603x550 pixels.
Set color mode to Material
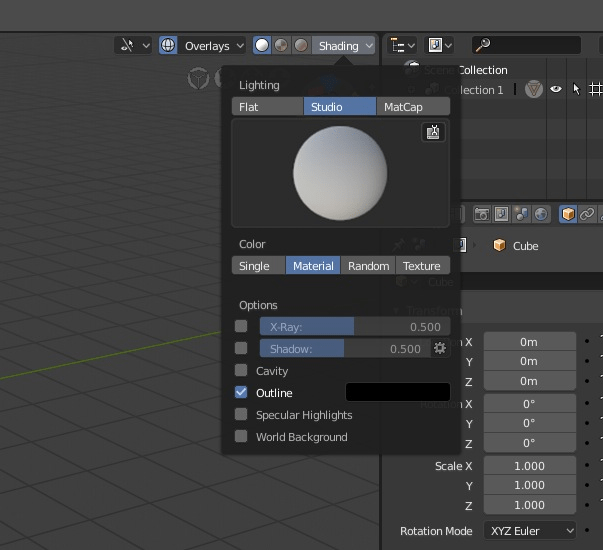coord(313,265)
